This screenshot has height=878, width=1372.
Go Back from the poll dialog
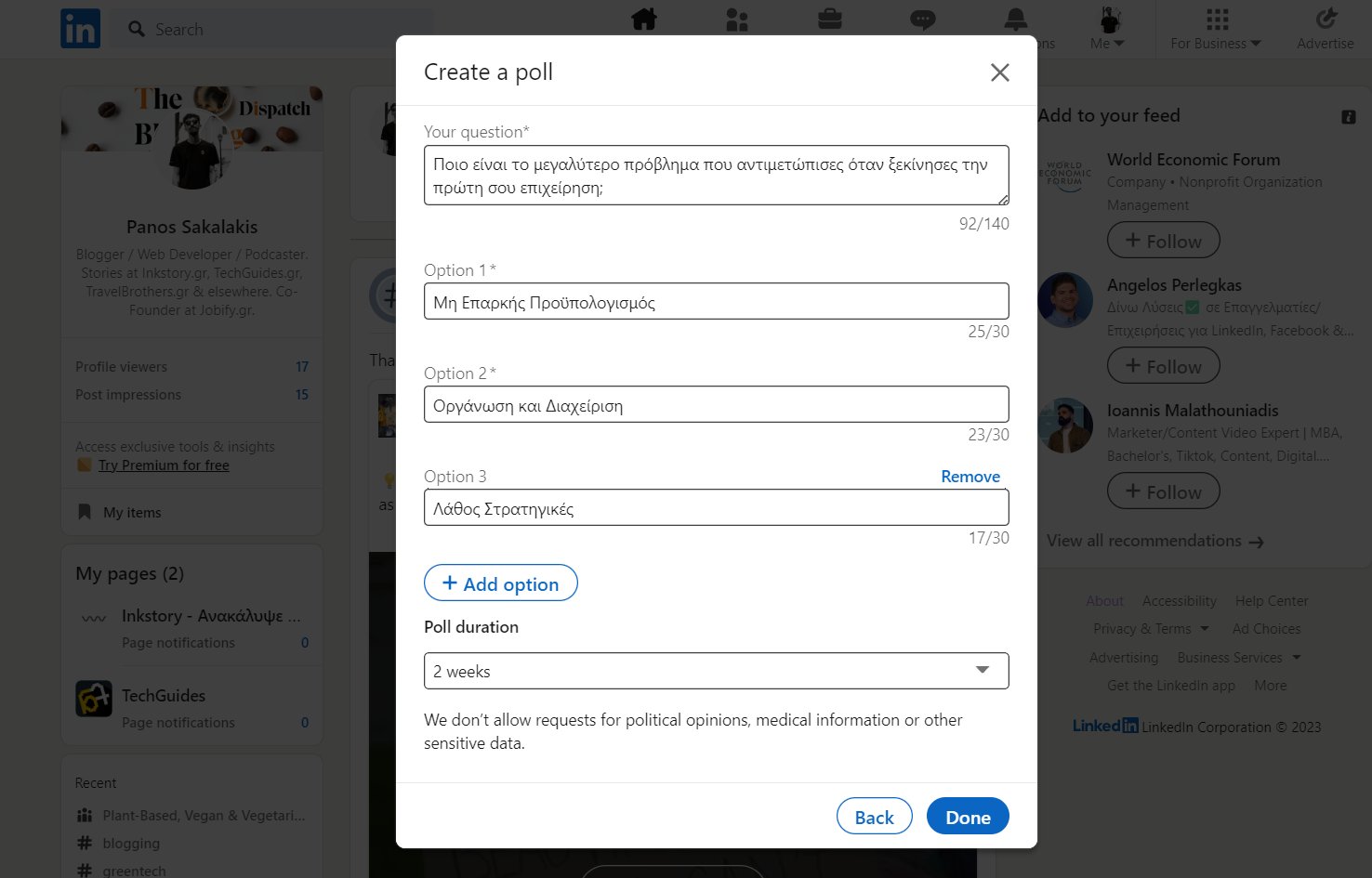click(x=874, y=817)
